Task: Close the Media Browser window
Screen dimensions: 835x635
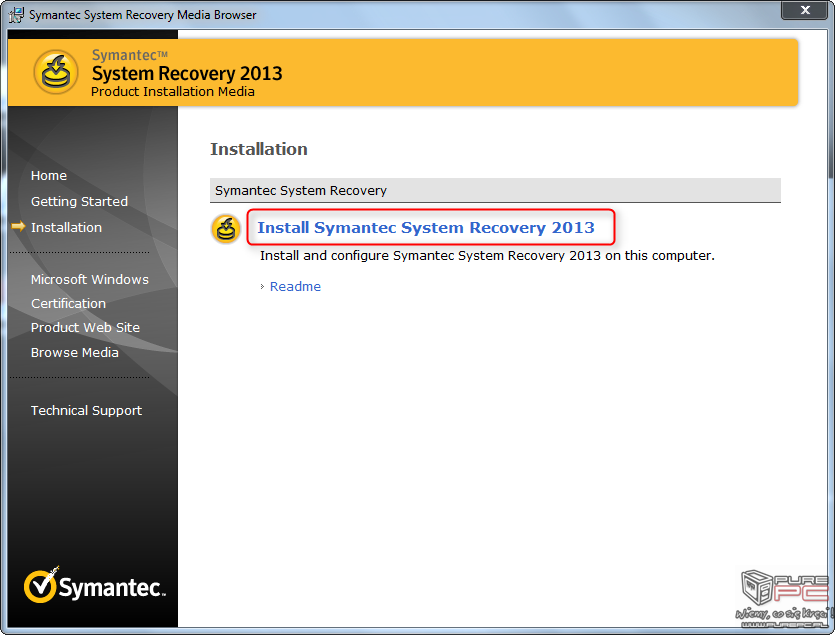Action: 805,10
